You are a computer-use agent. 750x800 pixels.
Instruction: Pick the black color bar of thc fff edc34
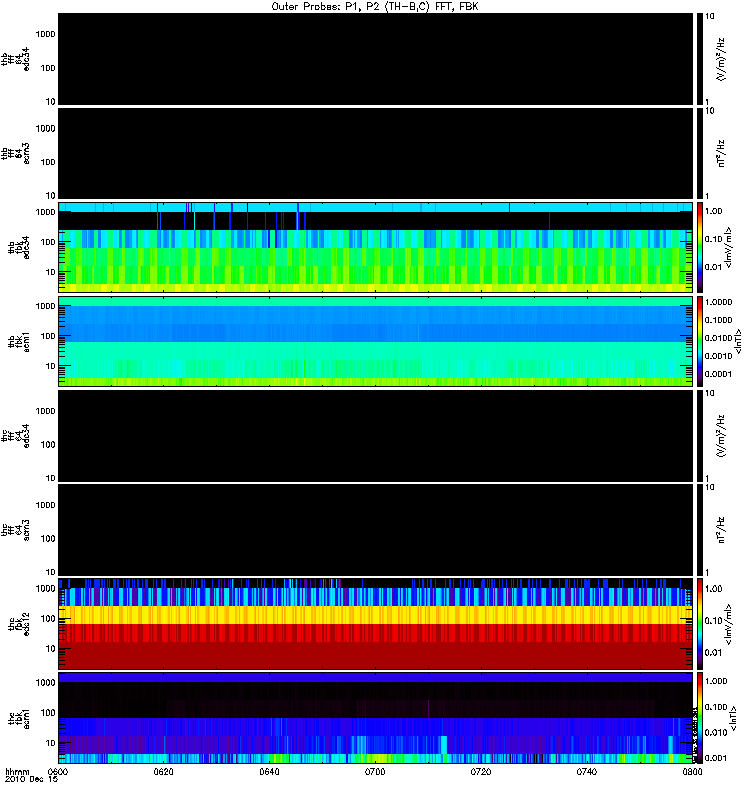tap(699, 436)
